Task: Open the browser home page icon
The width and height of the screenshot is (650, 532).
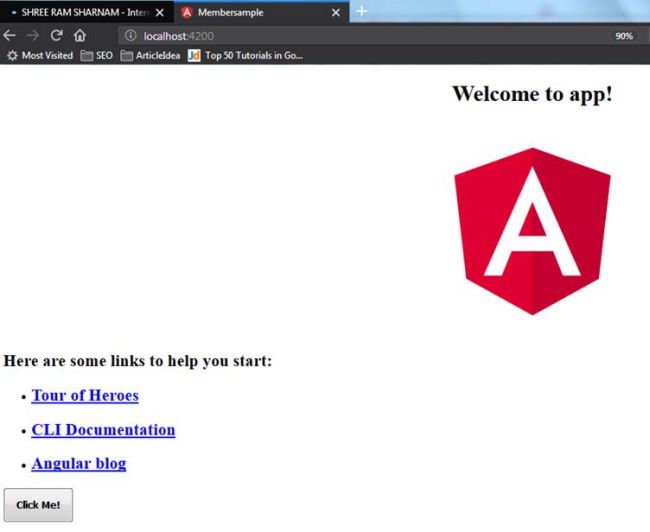Action: (x=80, y=36)
